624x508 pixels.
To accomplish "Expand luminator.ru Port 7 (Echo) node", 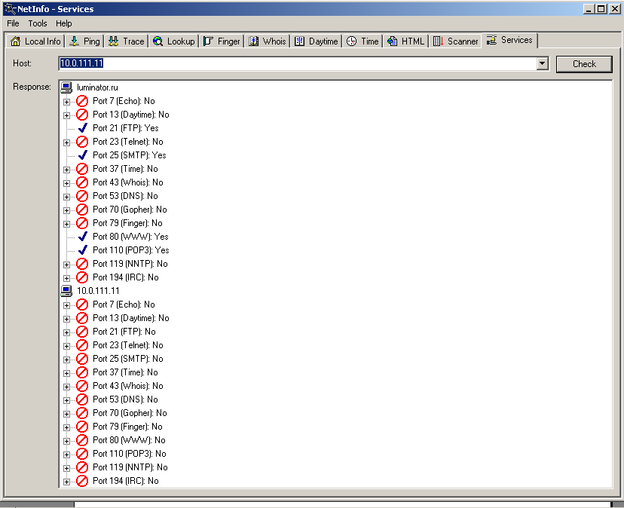I will [66, 102].
